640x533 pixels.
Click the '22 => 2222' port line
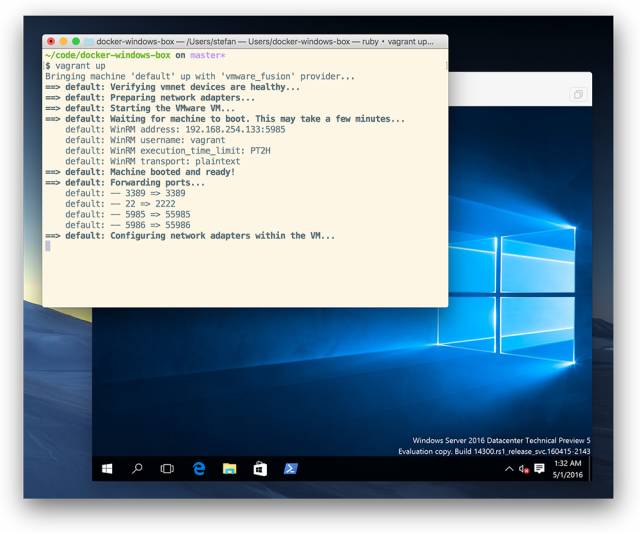(x=120, y=204)
